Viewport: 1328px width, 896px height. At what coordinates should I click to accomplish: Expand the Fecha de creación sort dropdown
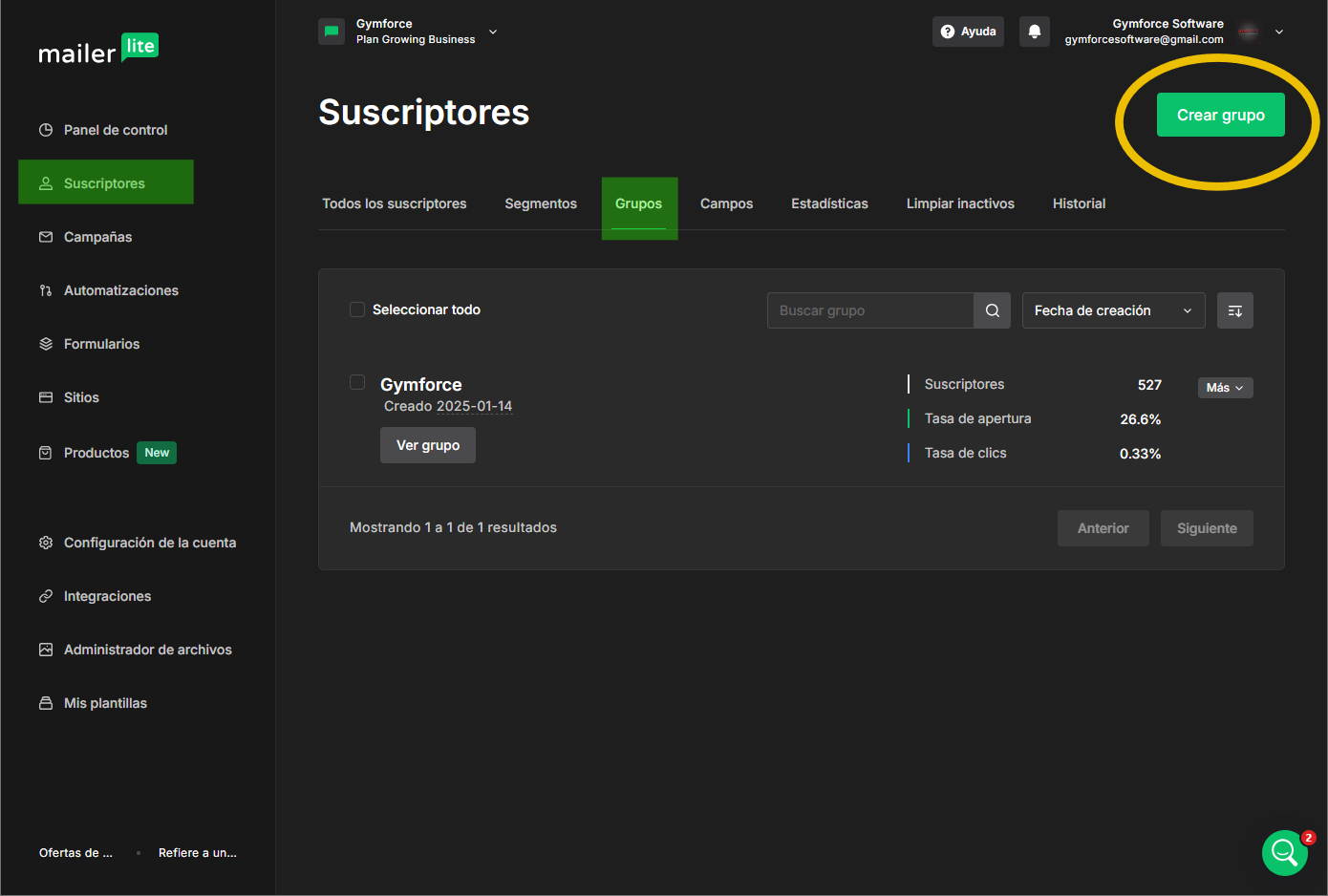tap(1113, 310)
